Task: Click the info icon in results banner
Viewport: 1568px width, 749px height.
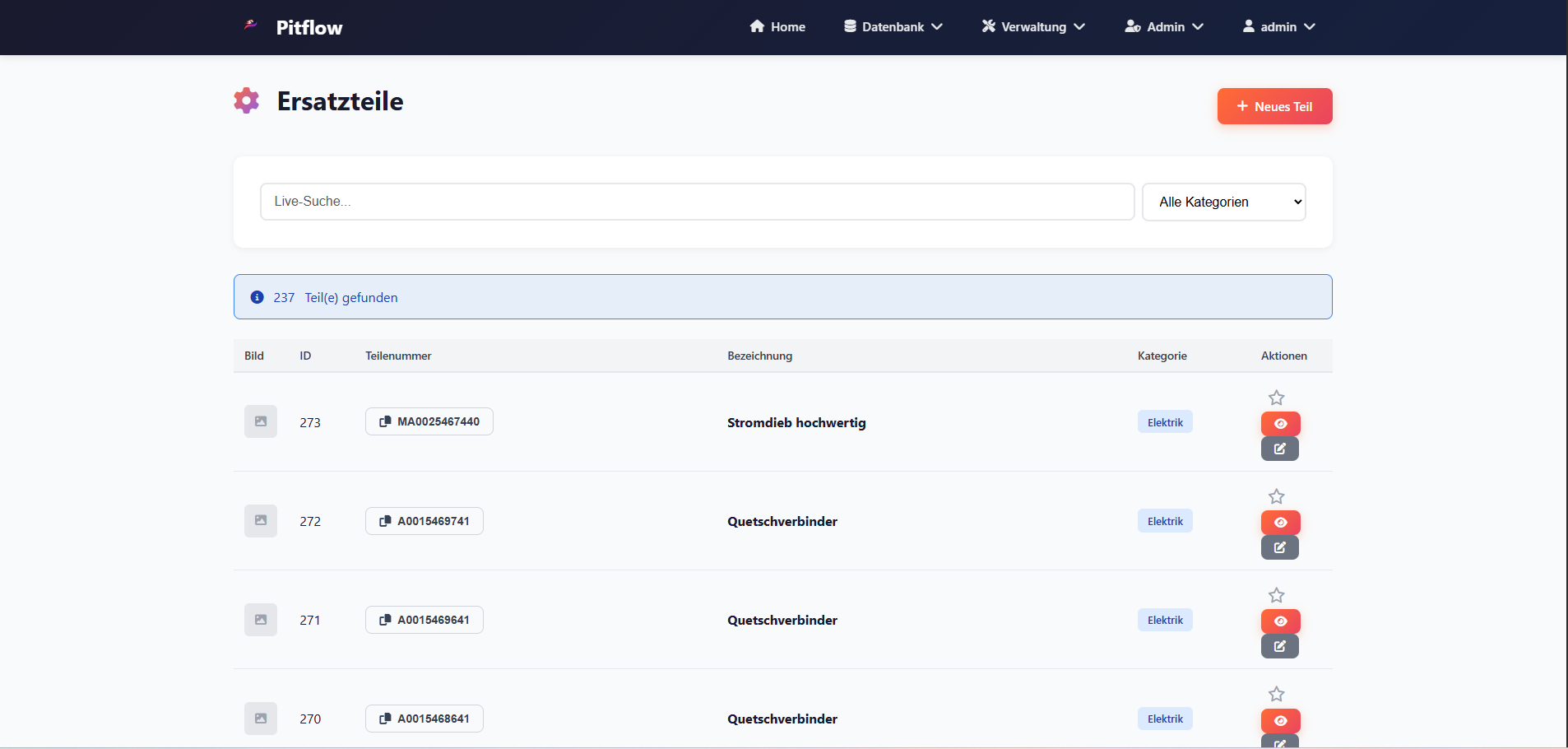Action: 257,297
